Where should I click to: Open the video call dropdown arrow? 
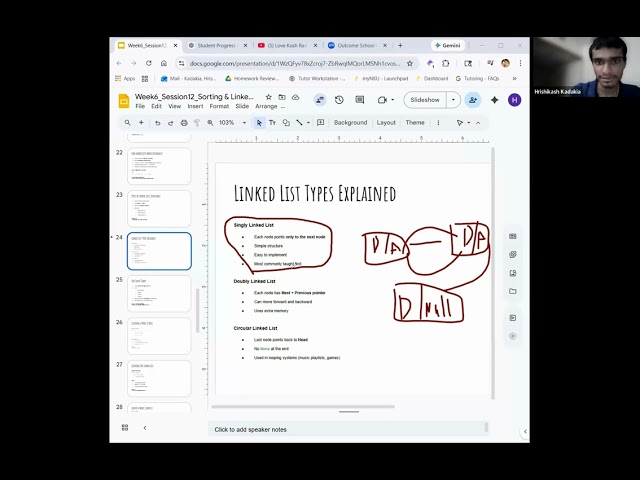pyautogui.click(x=393, y=100)
